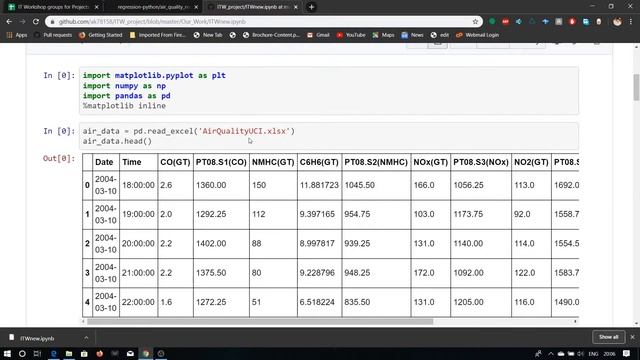Open the Pull requests bookmark
Screen dimensions: 640x360
tap(53, 35)
